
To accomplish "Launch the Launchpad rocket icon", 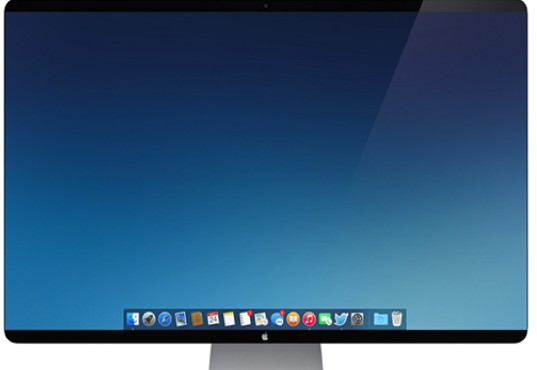I will [149, 319].
